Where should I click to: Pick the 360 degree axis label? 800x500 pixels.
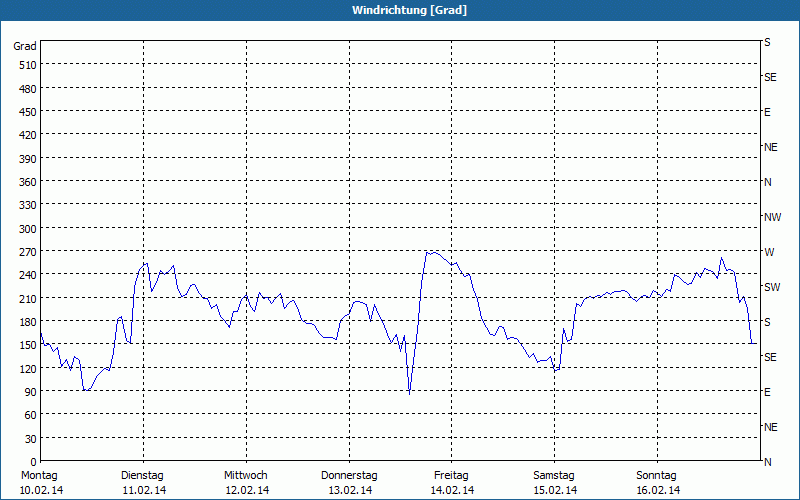(28, 182)
